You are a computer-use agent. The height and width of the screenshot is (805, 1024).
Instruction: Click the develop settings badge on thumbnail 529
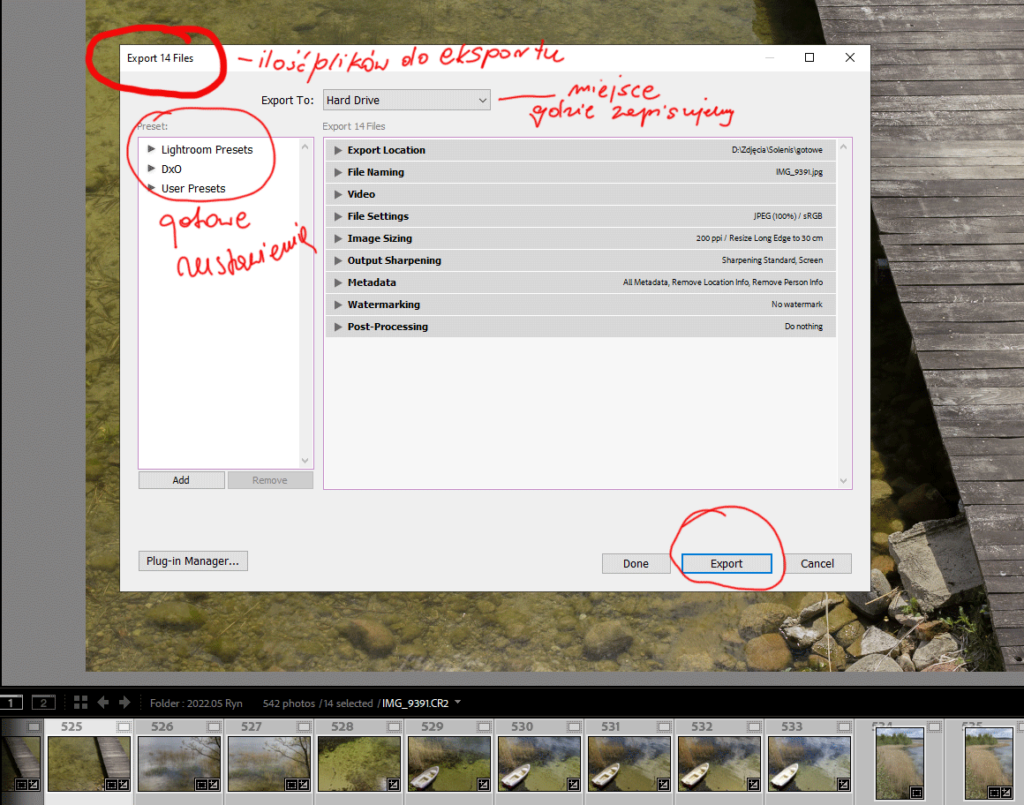(x=483, y=784)
